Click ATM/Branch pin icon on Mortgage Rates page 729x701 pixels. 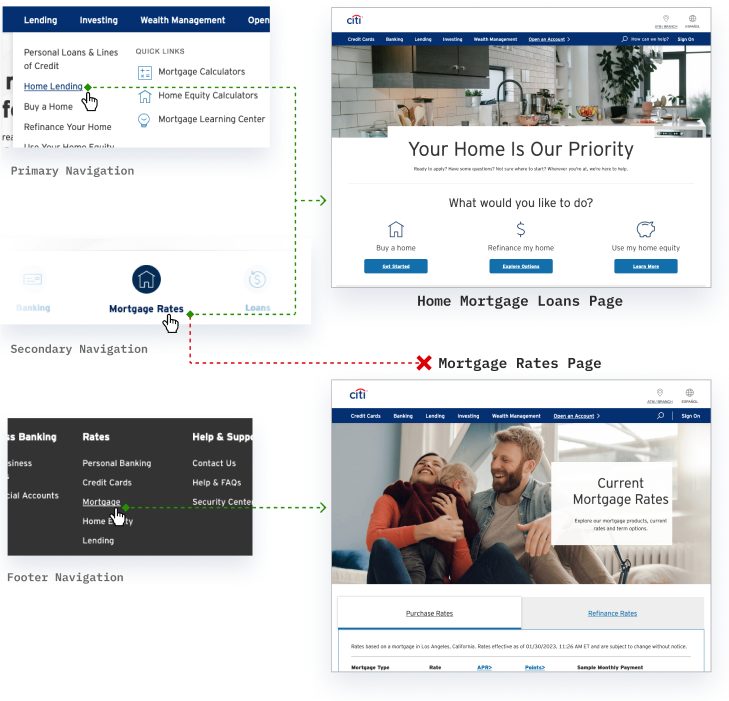coord(660,392)
